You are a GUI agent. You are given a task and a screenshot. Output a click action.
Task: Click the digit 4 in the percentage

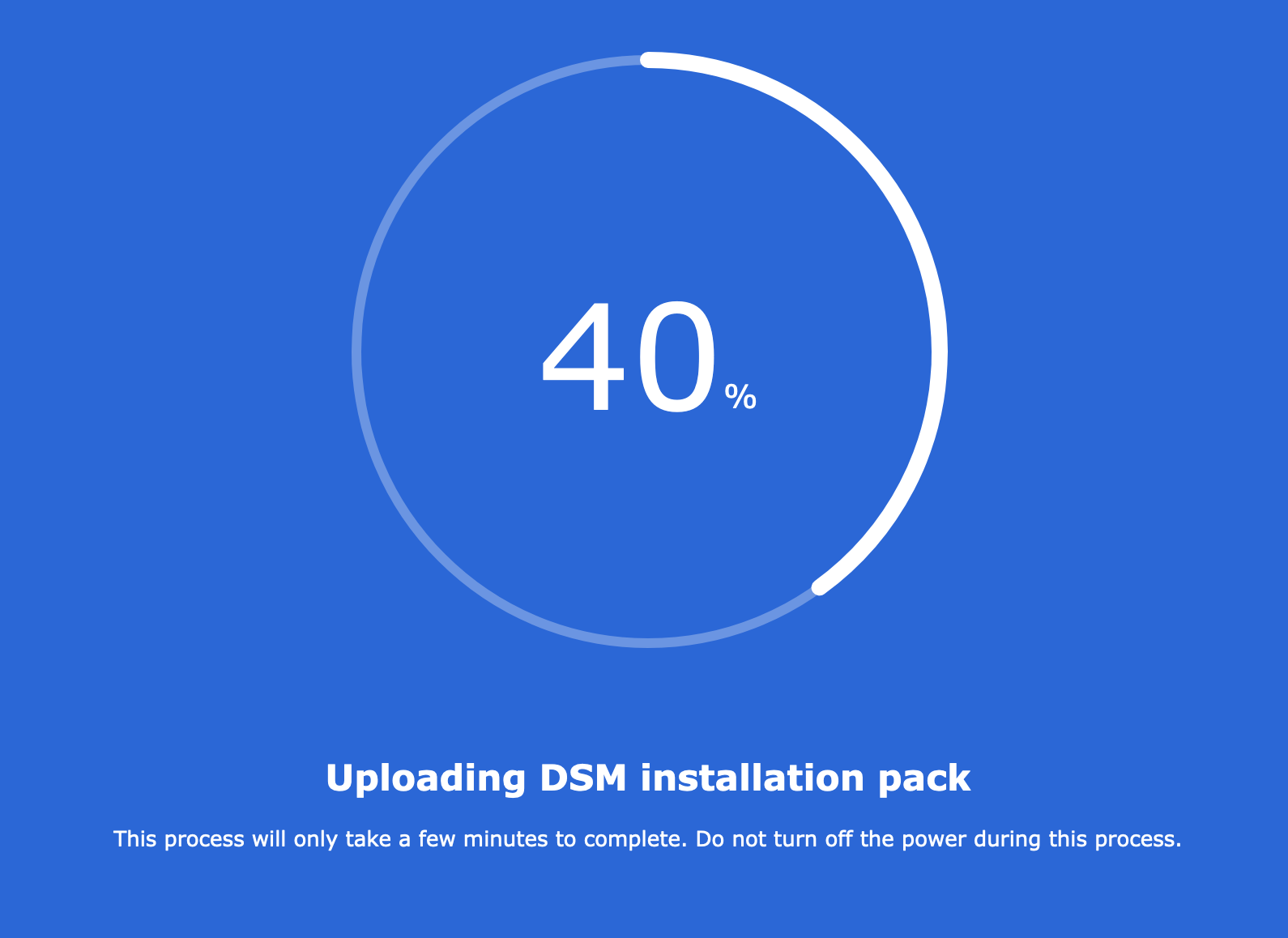(x=583, y=357)
